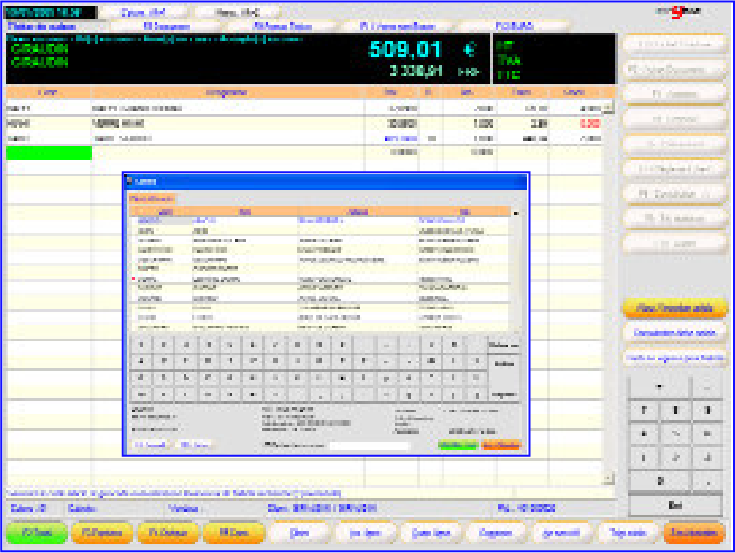Click the top key of the on-screen keyboard's right column
Image resolution: width=735 pixels, height=553 pixels.
tap(505, 344)
